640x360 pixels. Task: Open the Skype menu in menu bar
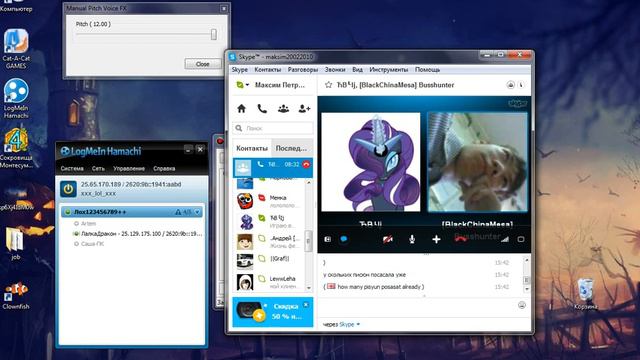tap(240, 70)
